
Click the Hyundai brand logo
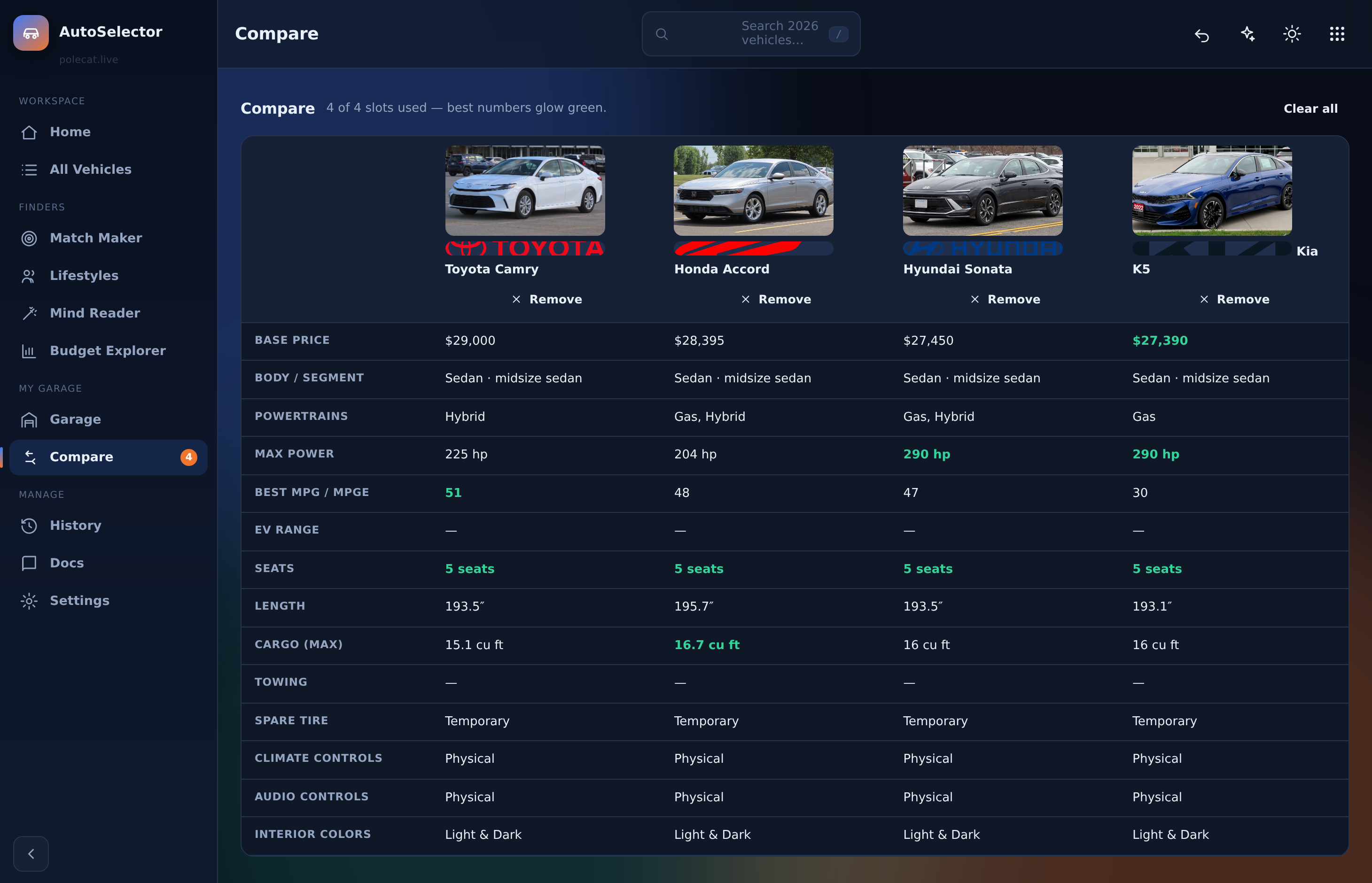tap(982, 248)
